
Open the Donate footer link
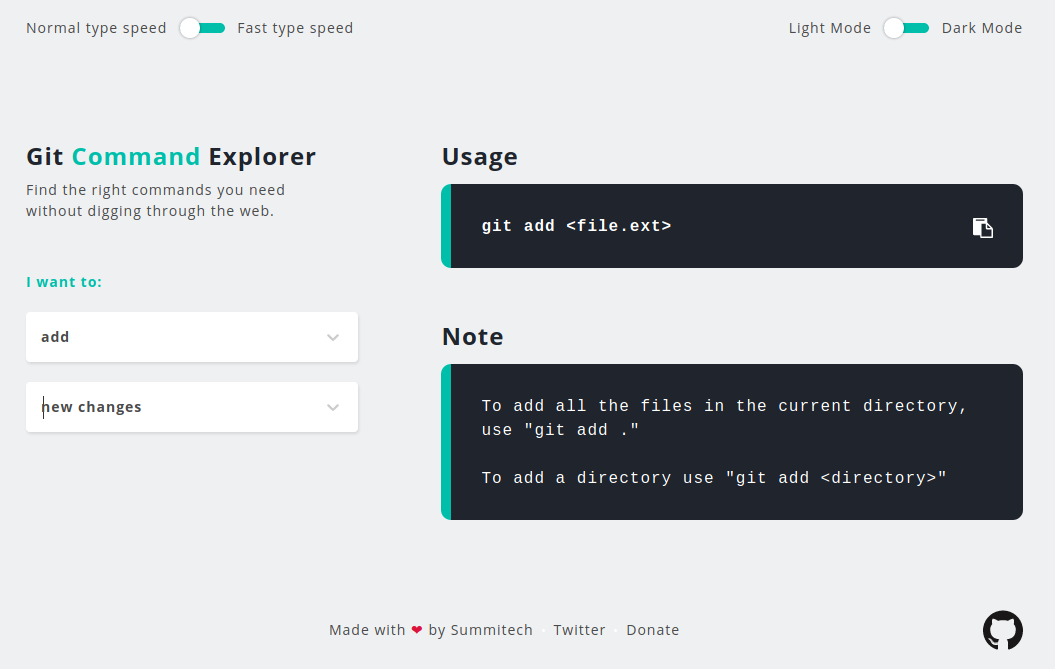[x=653, y=630]
